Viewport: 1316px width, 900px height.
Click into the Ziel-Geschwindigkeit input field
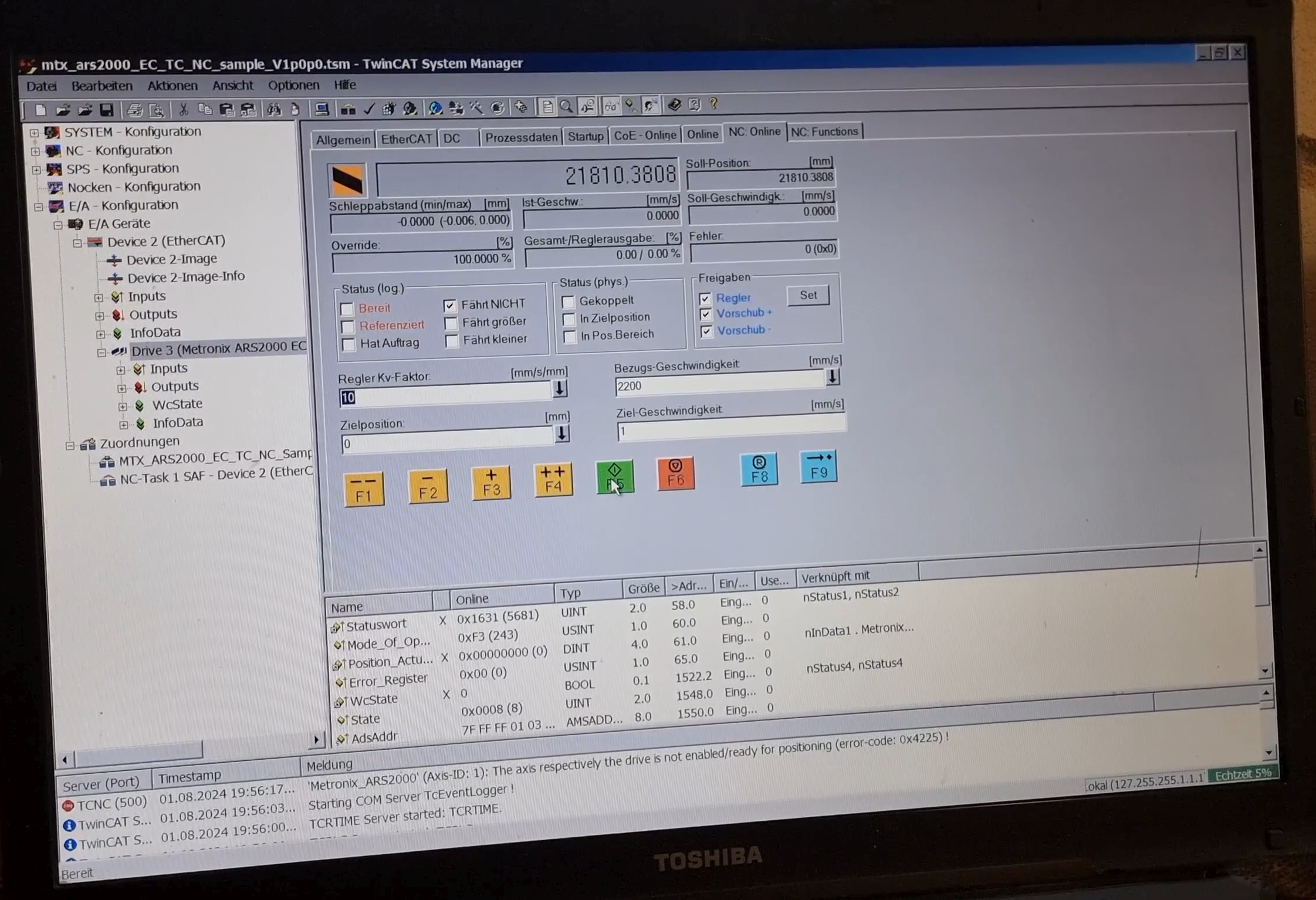coord(730,427)
